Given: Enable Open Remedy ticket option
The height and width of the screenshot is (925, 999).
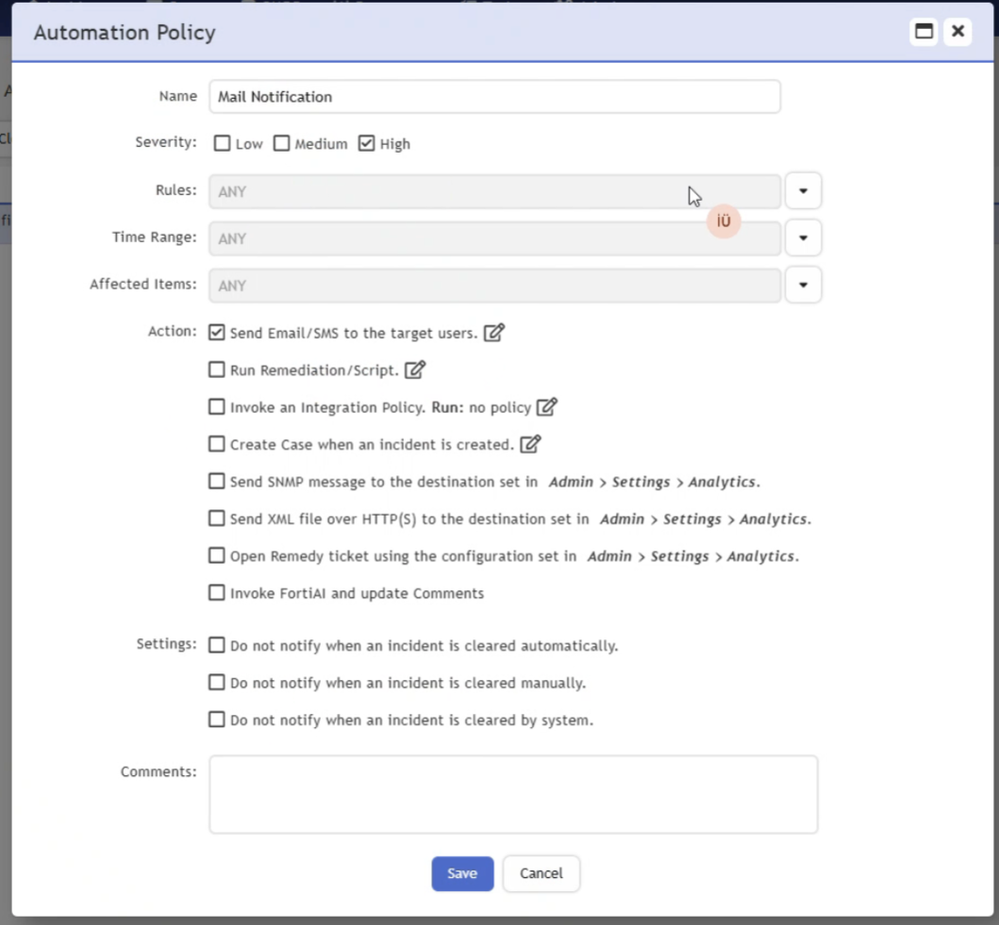Looking at the screenshot, I should tap(217, 555).
